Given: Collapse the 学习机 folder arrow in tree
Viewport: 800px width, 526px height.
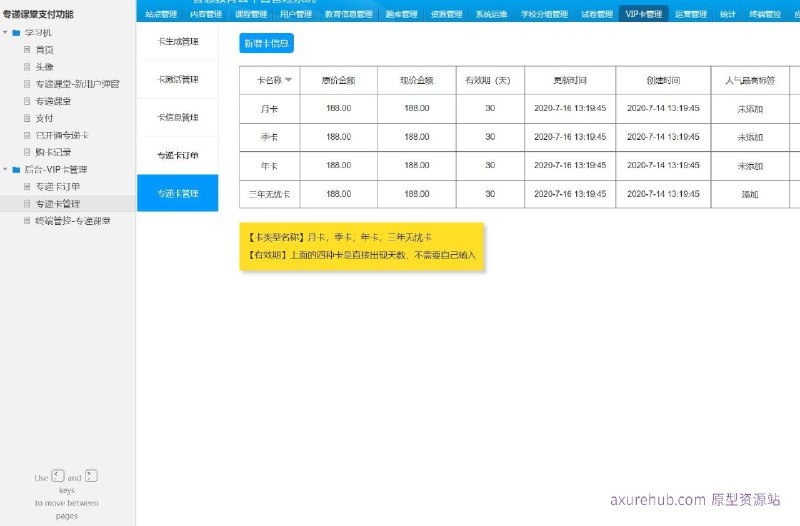Looking at the screenshot, I should tap(6, 32).
